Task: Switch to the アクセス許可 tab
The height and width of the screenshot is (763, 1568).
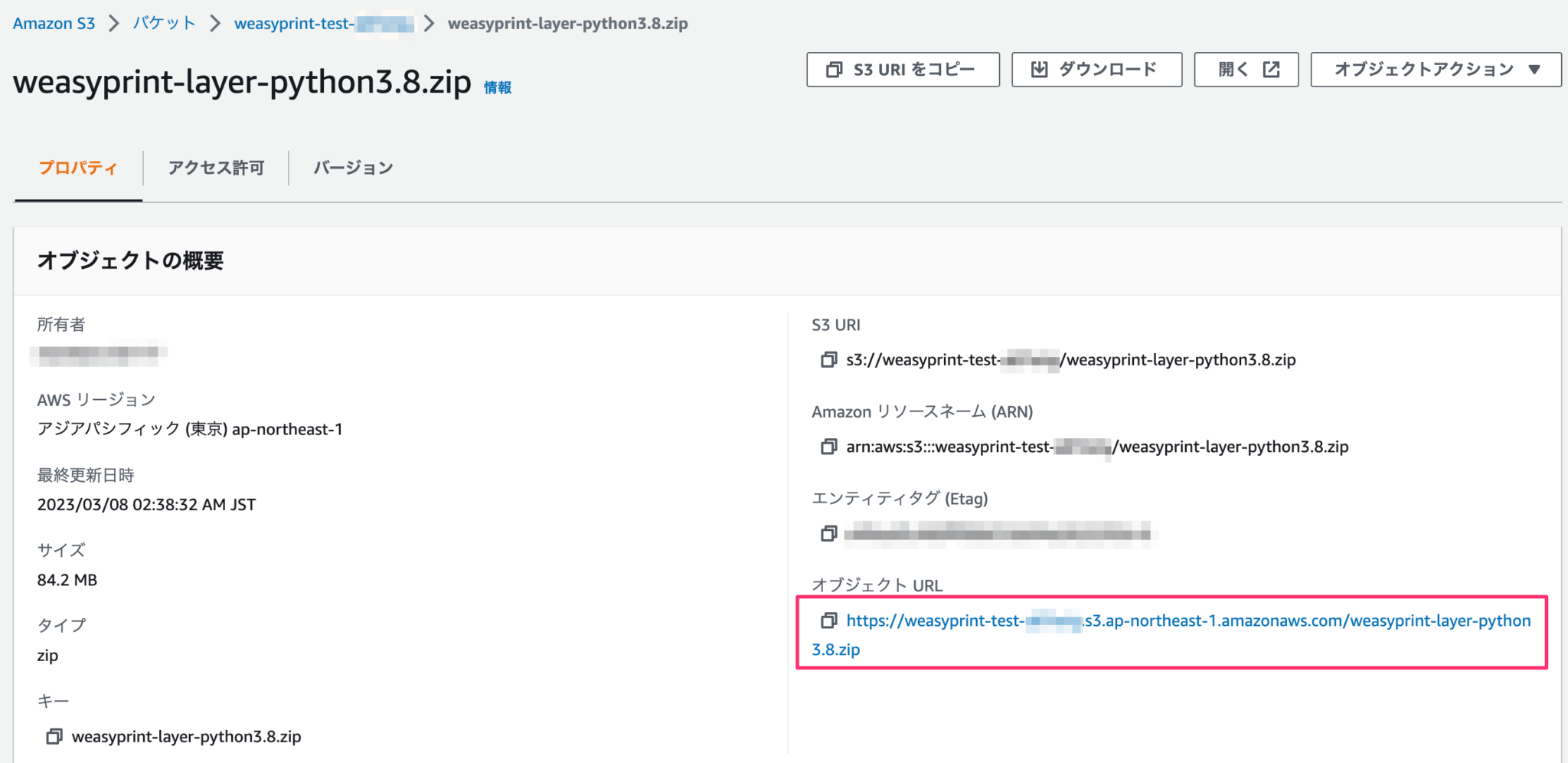Action: click(x=215, y=167)
